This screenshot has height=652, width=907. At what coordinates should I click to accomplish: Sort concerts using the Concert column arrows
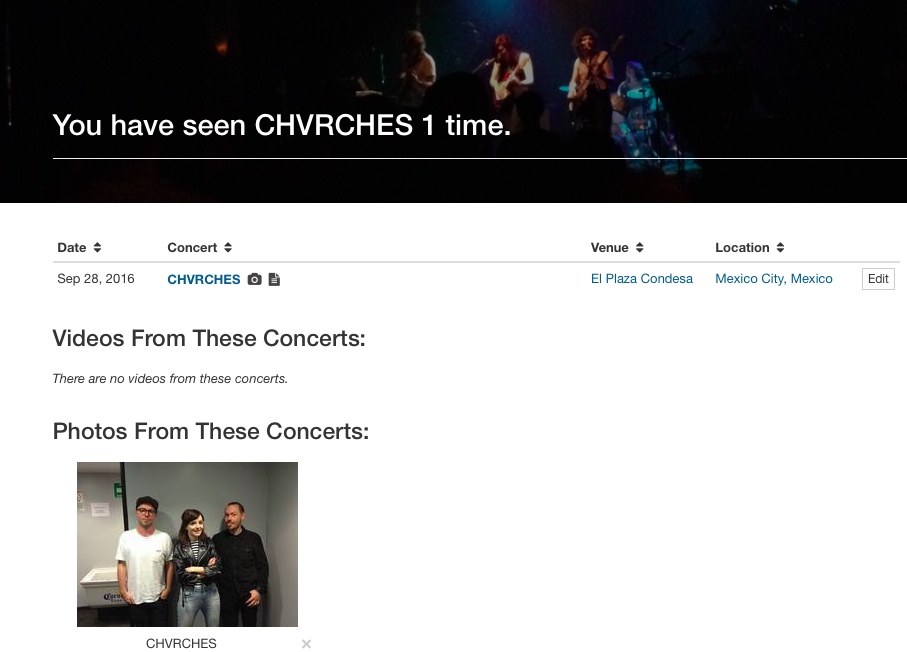point(228,248)
